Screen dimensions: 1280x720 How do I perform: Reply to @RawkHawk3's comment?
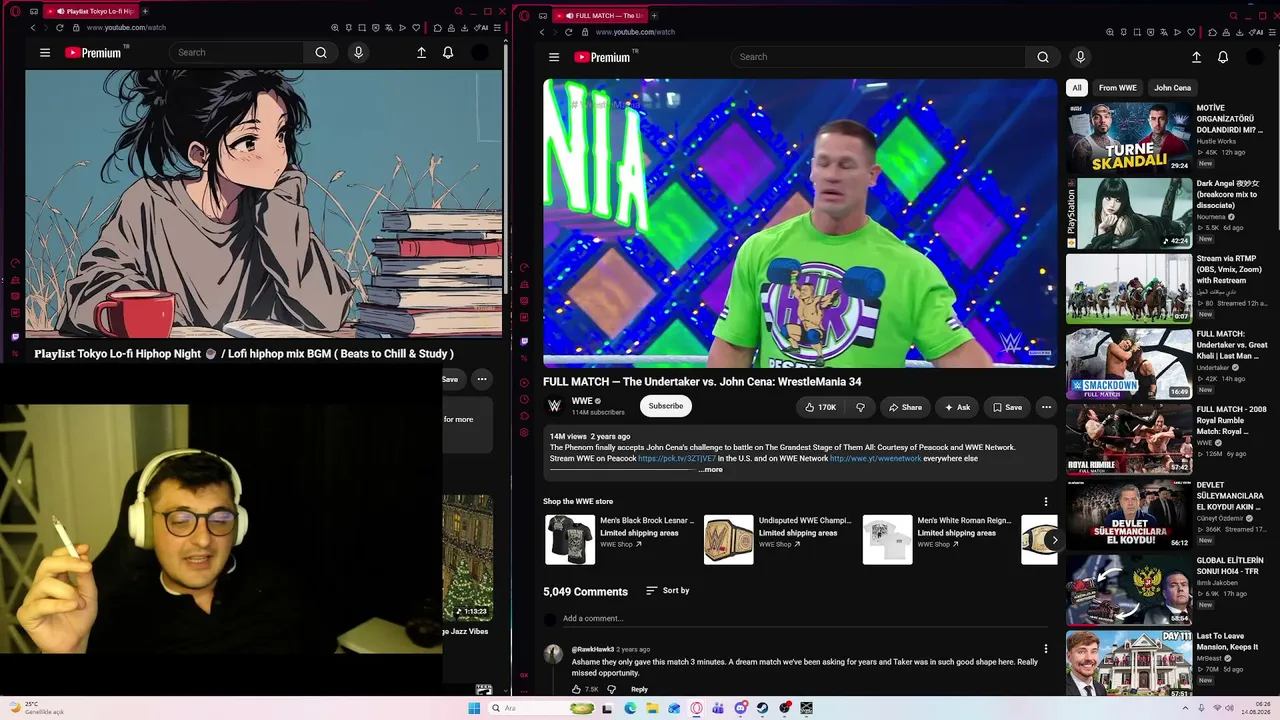pos(639,689)
